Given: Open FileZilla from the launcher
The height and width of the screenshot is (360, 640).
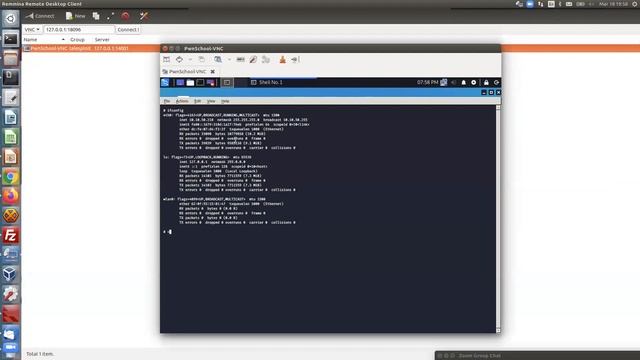Looking at the screenshot, I should [x=11, y=236].
